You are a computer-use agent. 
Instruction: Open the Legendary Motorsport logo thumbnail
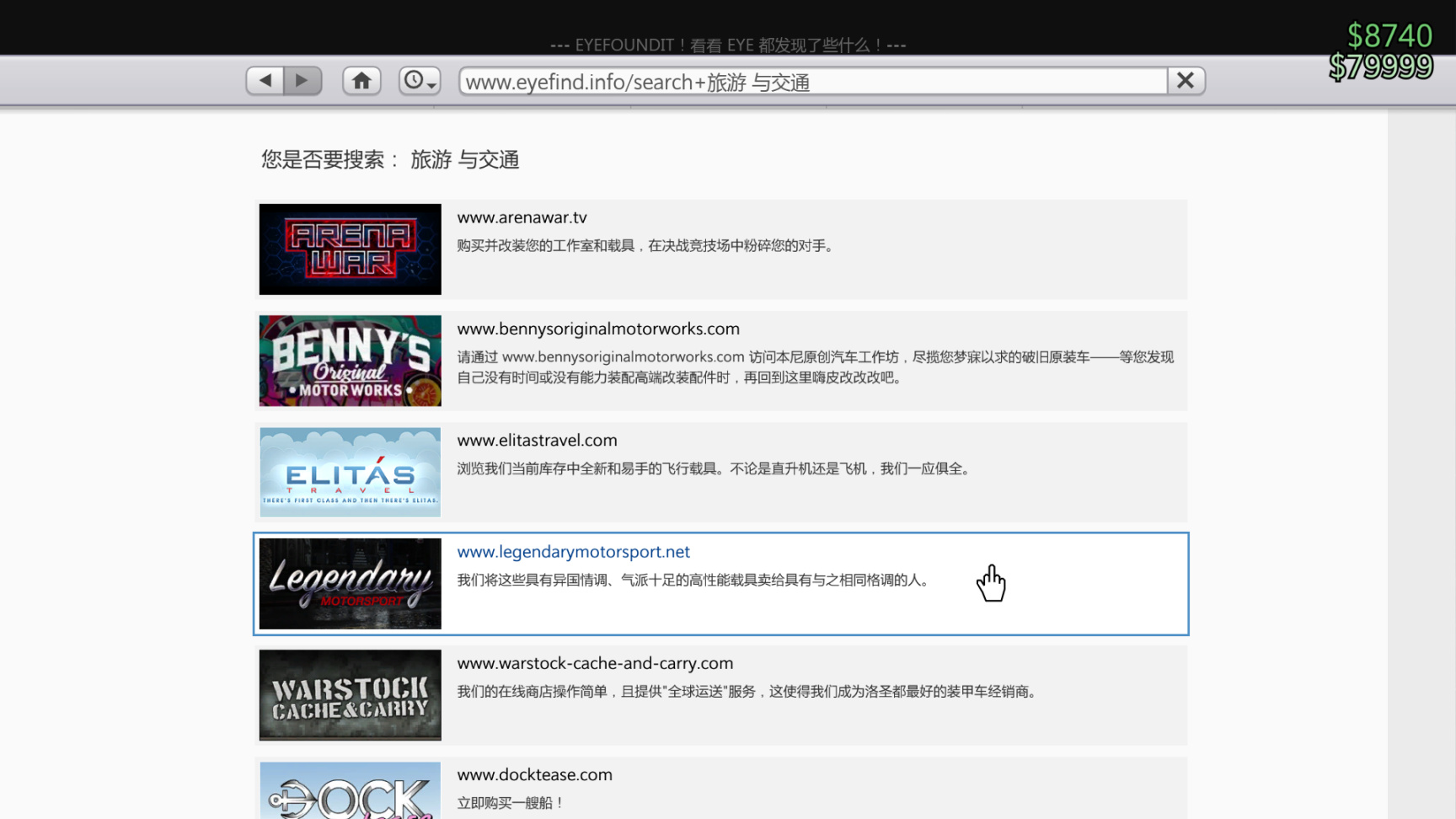coord(350,584)
